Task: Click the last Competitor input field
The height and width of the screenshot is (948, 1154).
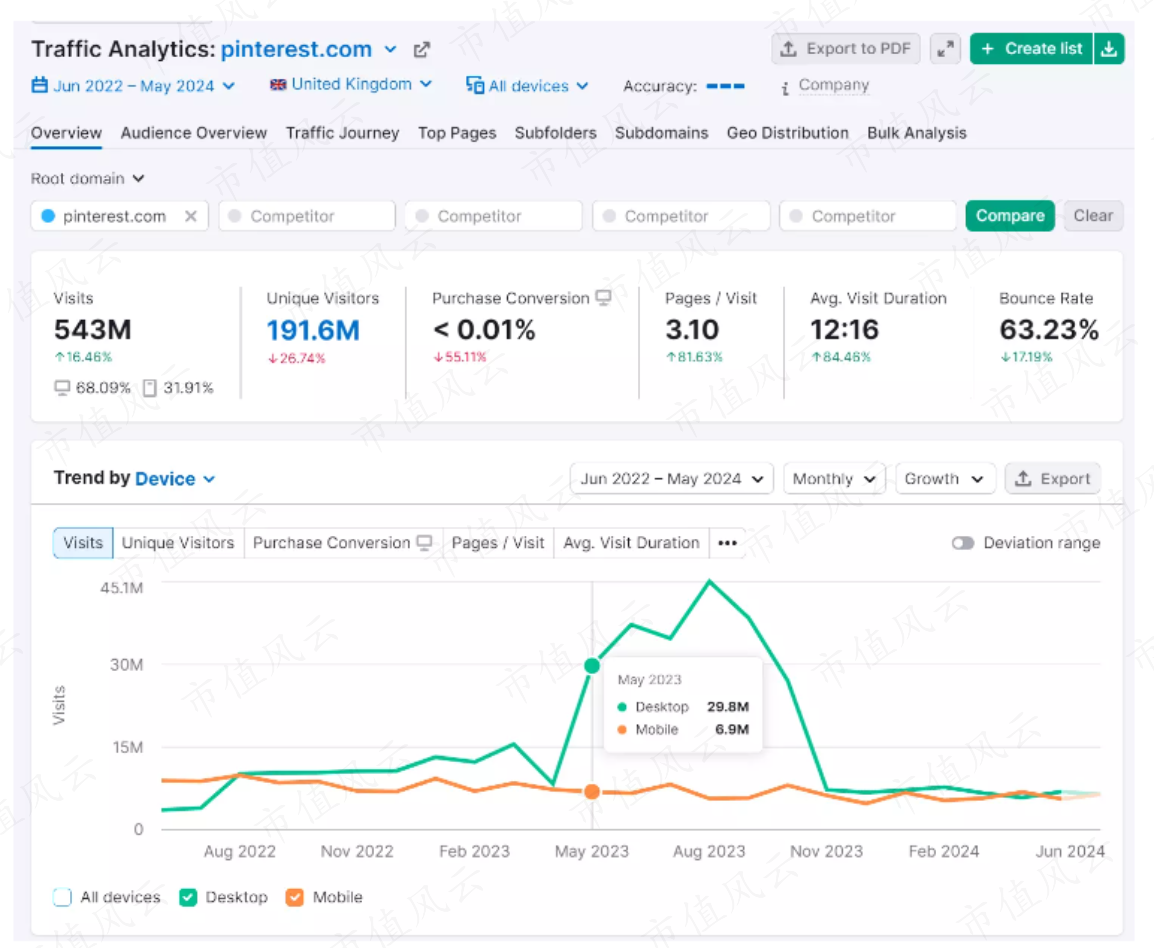Action: pyautogui.click(x=868, y=216)
